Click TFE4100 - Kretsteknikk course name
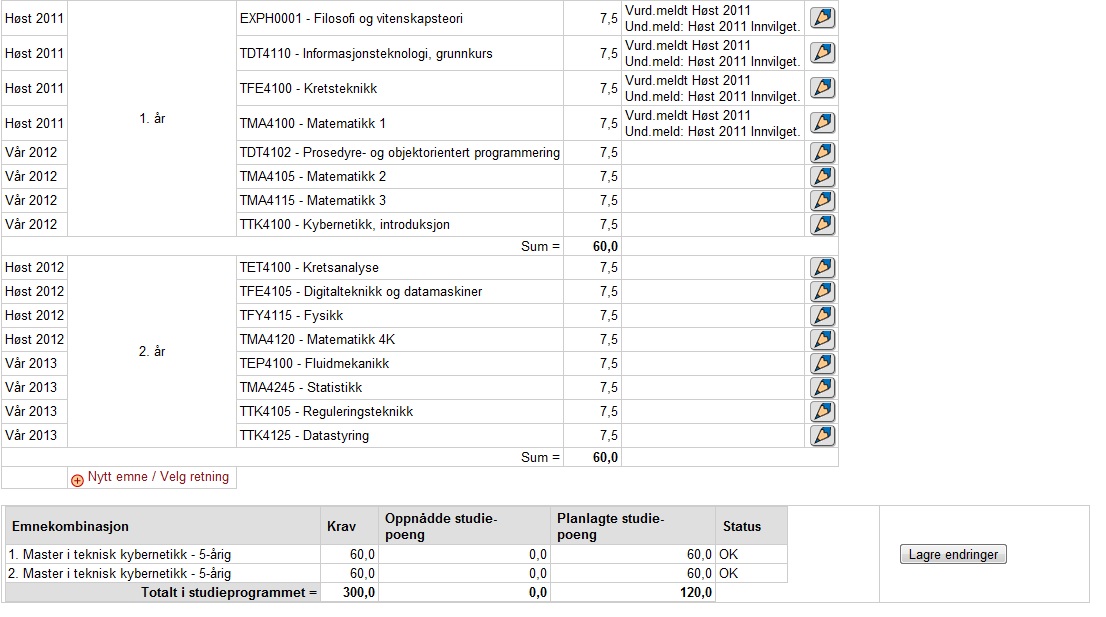 [308, 89]
